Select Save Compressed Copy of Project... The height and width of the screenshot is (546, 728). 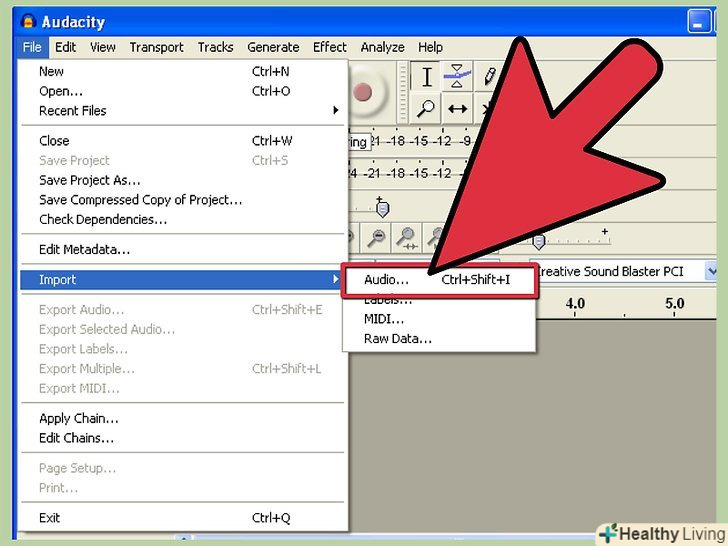coord(183,200)
